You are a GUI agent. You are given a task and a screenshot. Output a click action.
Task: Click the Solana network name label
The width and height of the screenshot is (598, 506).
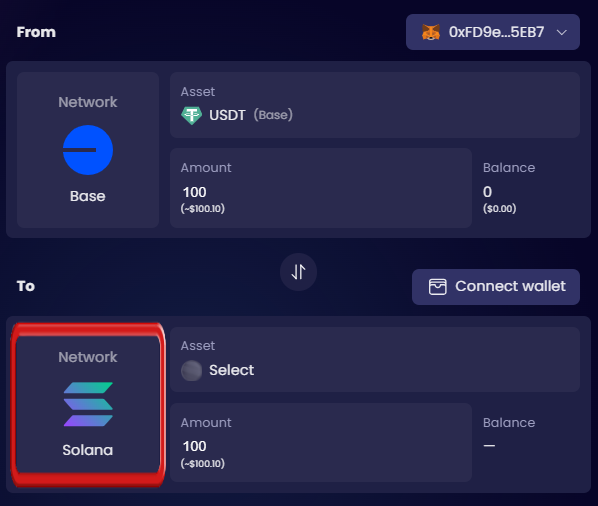(x=88, y=450)
